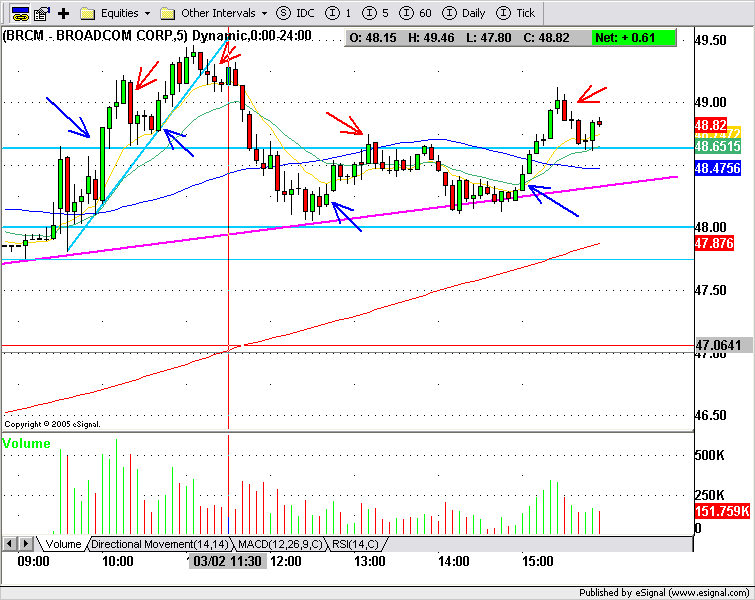The width and height of the screenshot is (755, 600).
Task: Click the link chart windows icon
Action: 19,13
